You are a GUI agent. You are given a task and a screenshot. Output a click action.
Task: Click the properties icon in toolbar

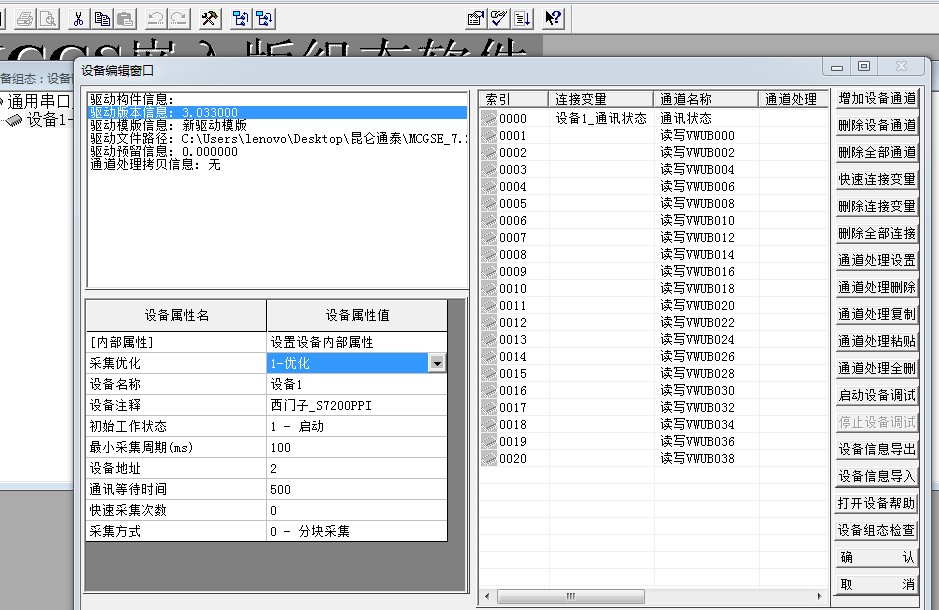pos(476,18)
